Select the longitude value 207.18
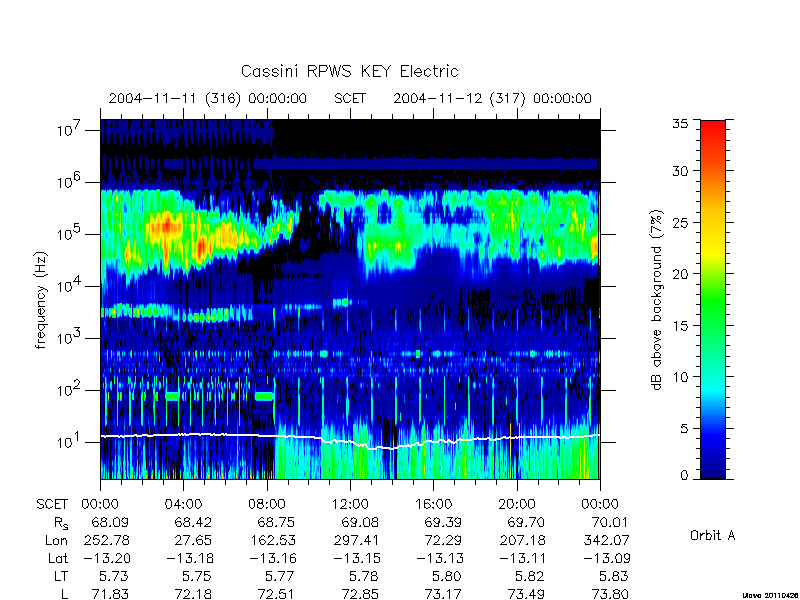This screenshot has height=600, width=800. pyautogui.click(x=522, y=540)
